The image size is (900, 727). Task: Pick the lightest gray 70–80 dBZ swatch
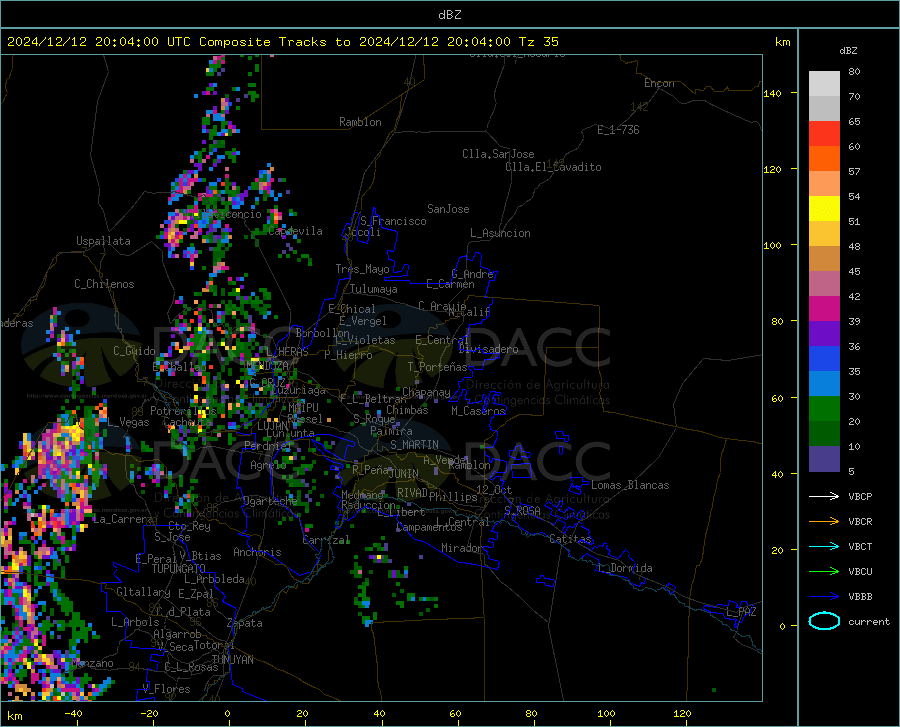click(x=824, y=84)
